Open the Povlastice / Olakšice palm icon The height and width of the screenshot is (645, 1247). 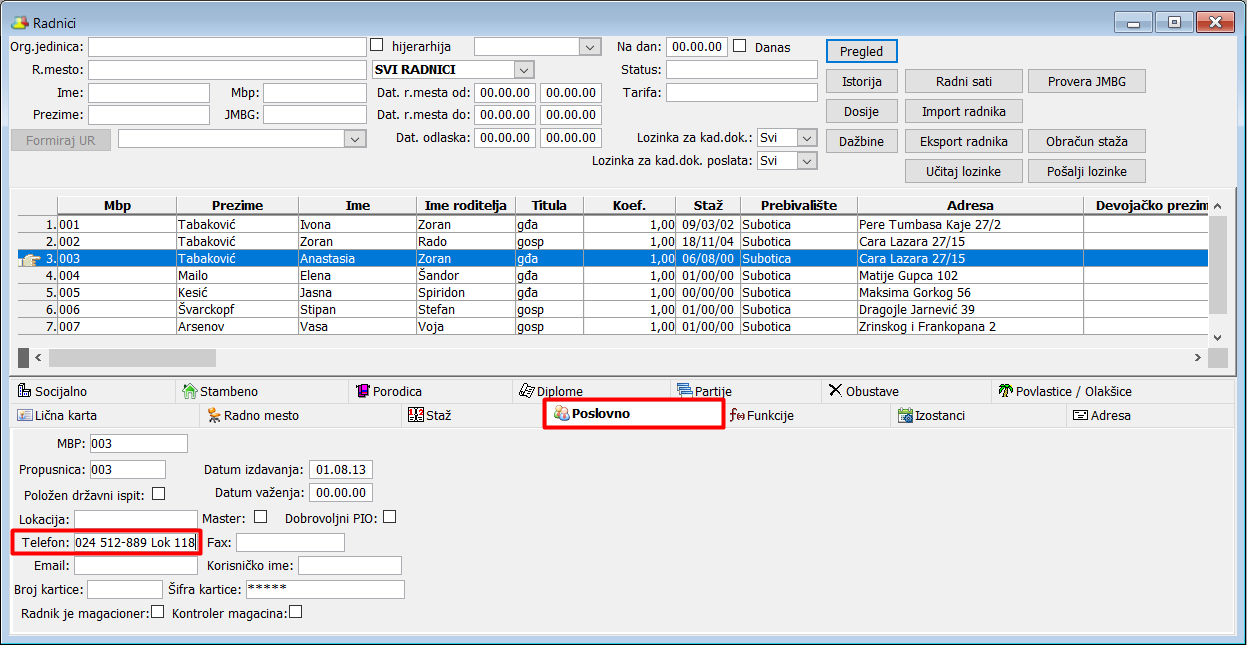click(1005, 391)
